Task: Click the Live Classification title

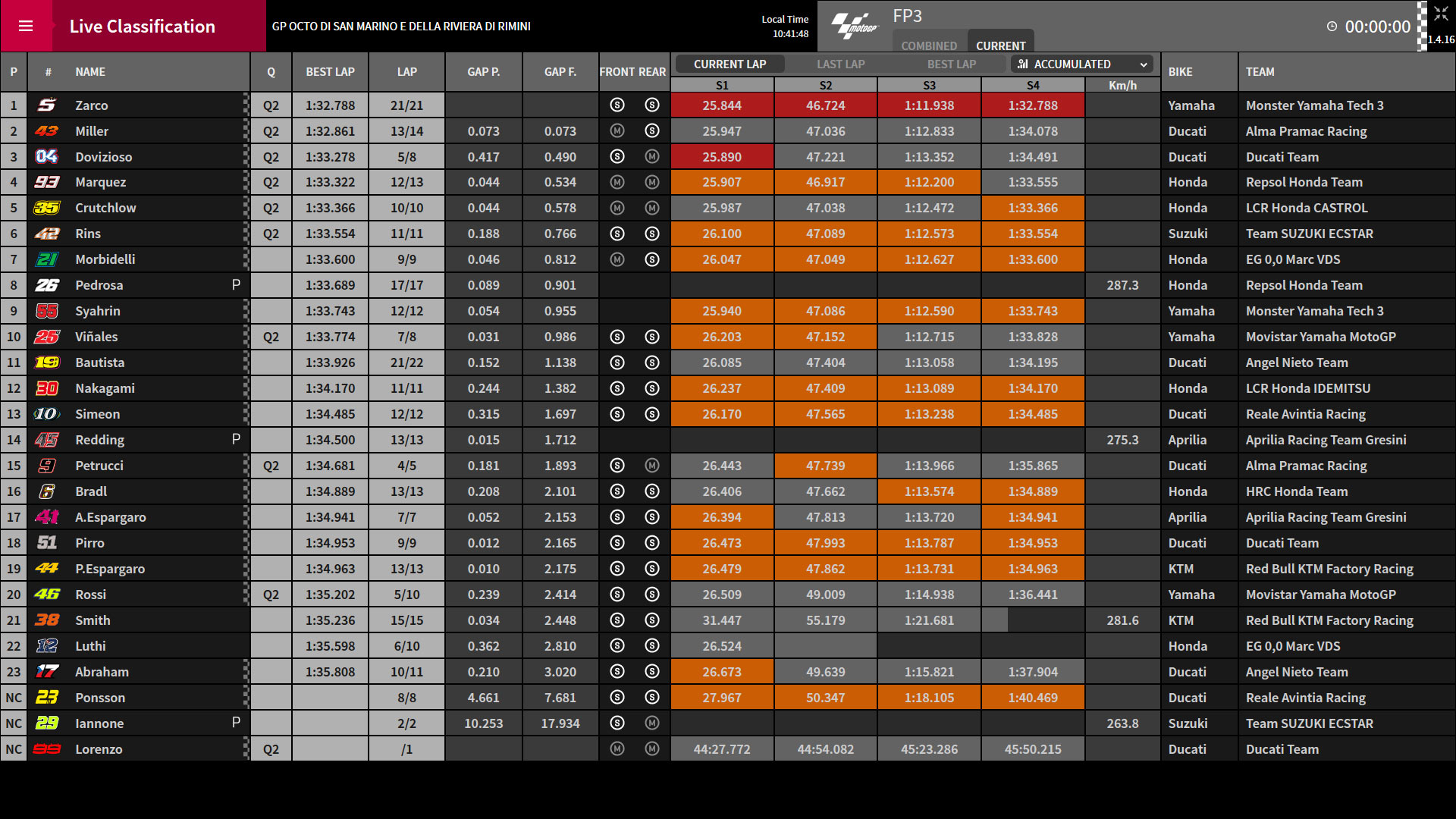Action: (x=143, y=27)
